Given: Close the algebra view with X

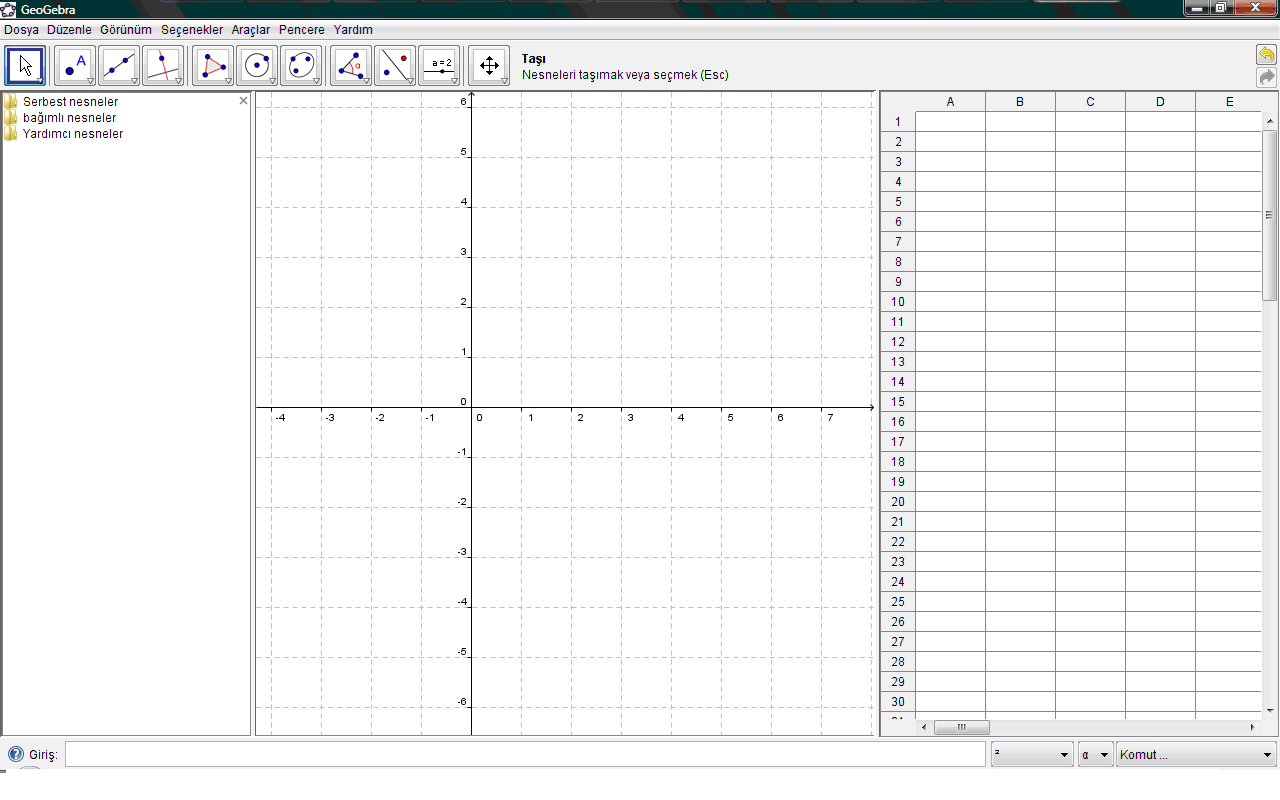Looking at the screenshot, I should (243, 101).
